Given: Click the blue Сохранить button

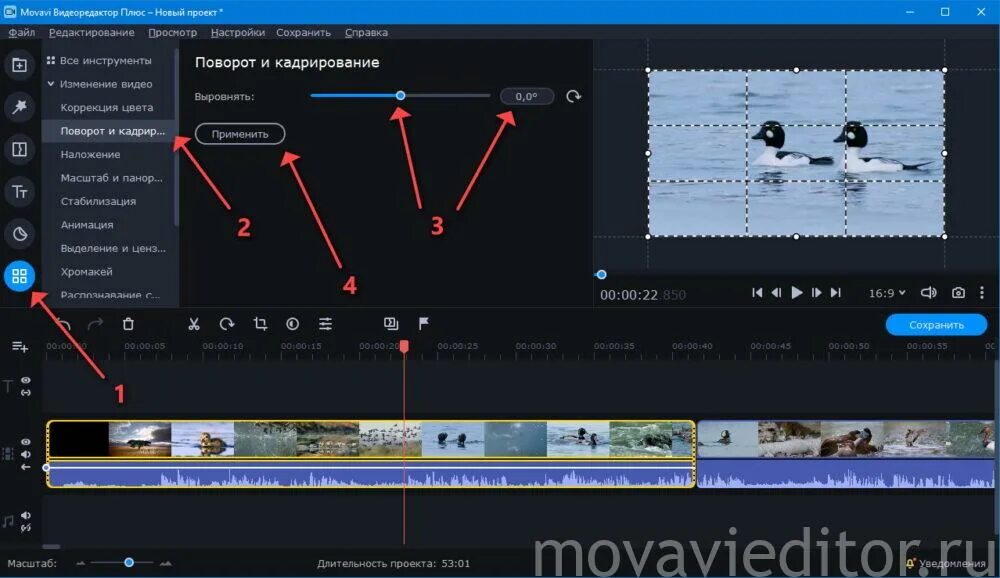Looking at the screenshot, I should click(936, 325).
